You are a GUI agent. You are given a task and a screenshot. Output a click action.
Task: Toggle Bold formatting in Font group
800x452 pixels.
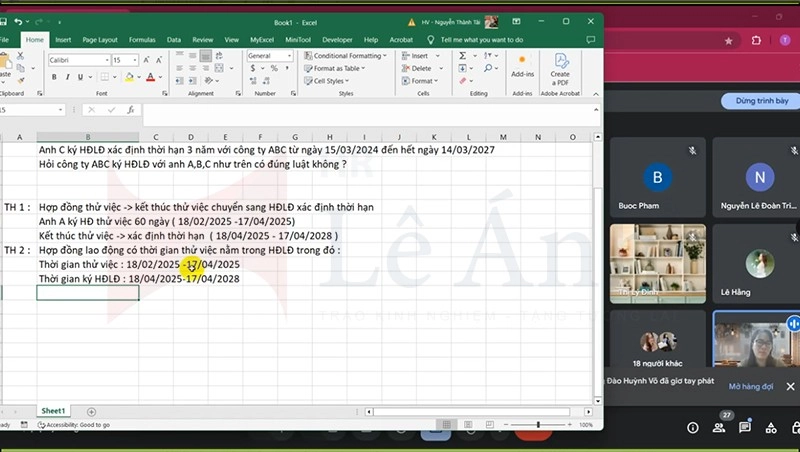pos(52,77)
